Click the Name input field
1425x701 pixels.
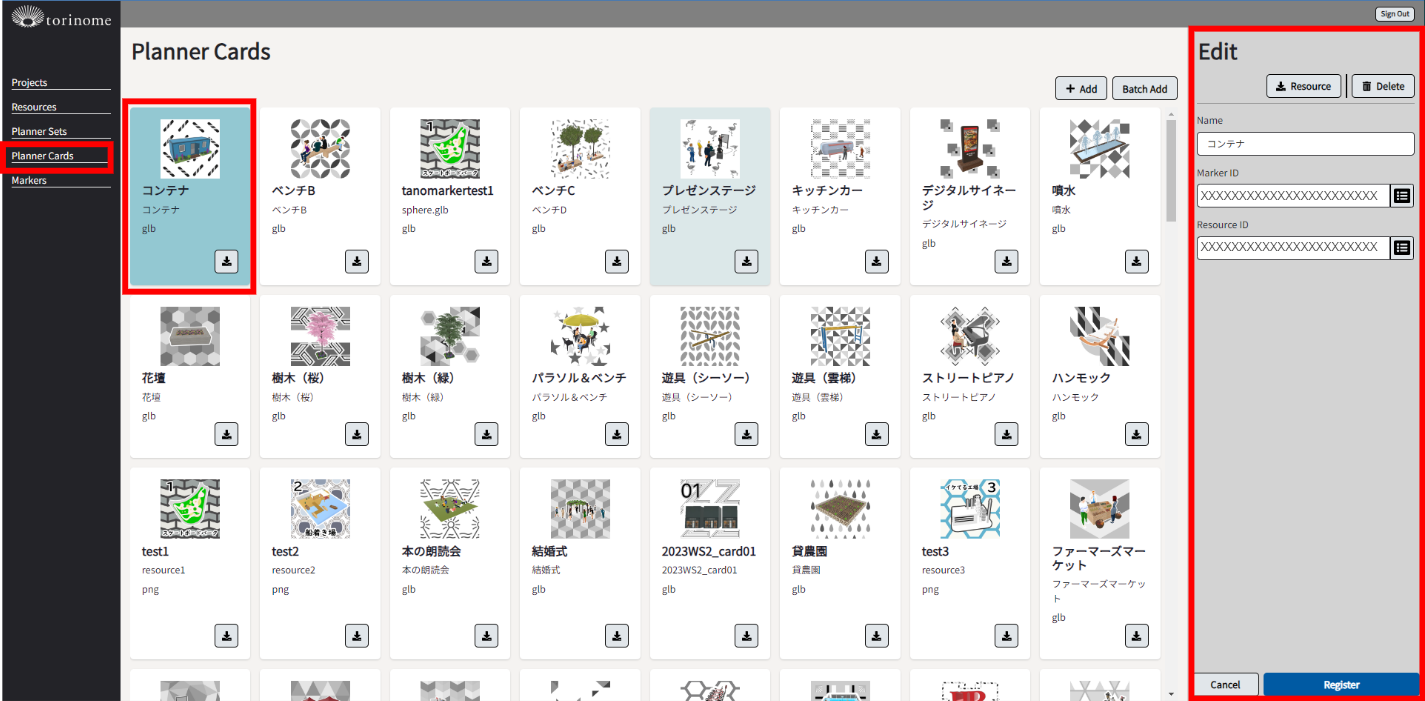1305,144
